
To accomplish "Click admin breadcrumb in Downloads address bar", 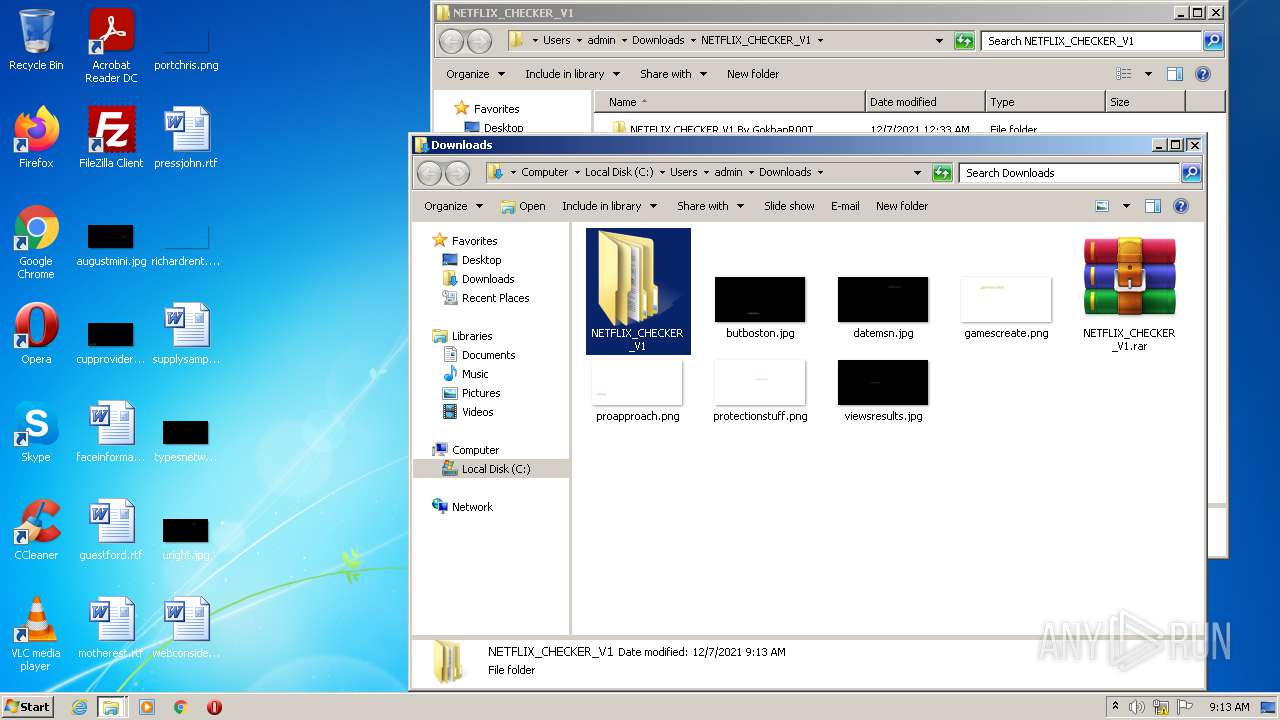I will [x=728, y=172].
